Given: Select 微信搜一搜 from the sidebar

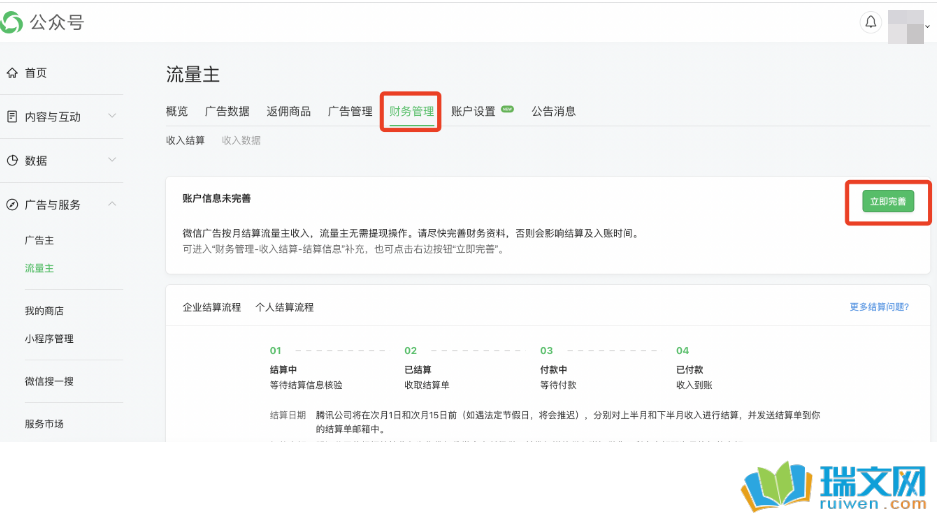Looking at the screenshot, I should 49,382.
